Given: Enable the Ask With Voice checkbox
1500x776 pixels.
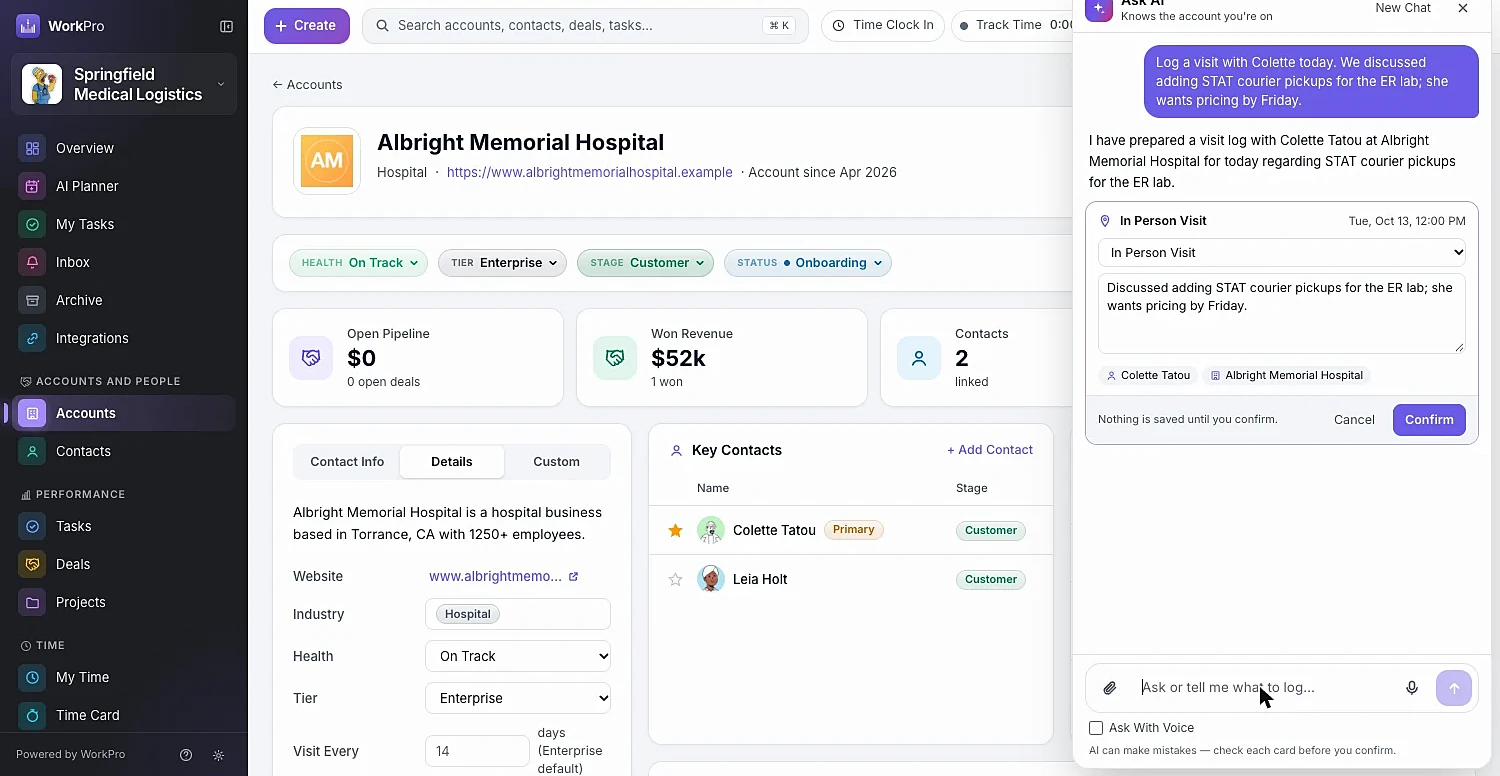Looking at the screenshot, I should [x=1096, y=728].
